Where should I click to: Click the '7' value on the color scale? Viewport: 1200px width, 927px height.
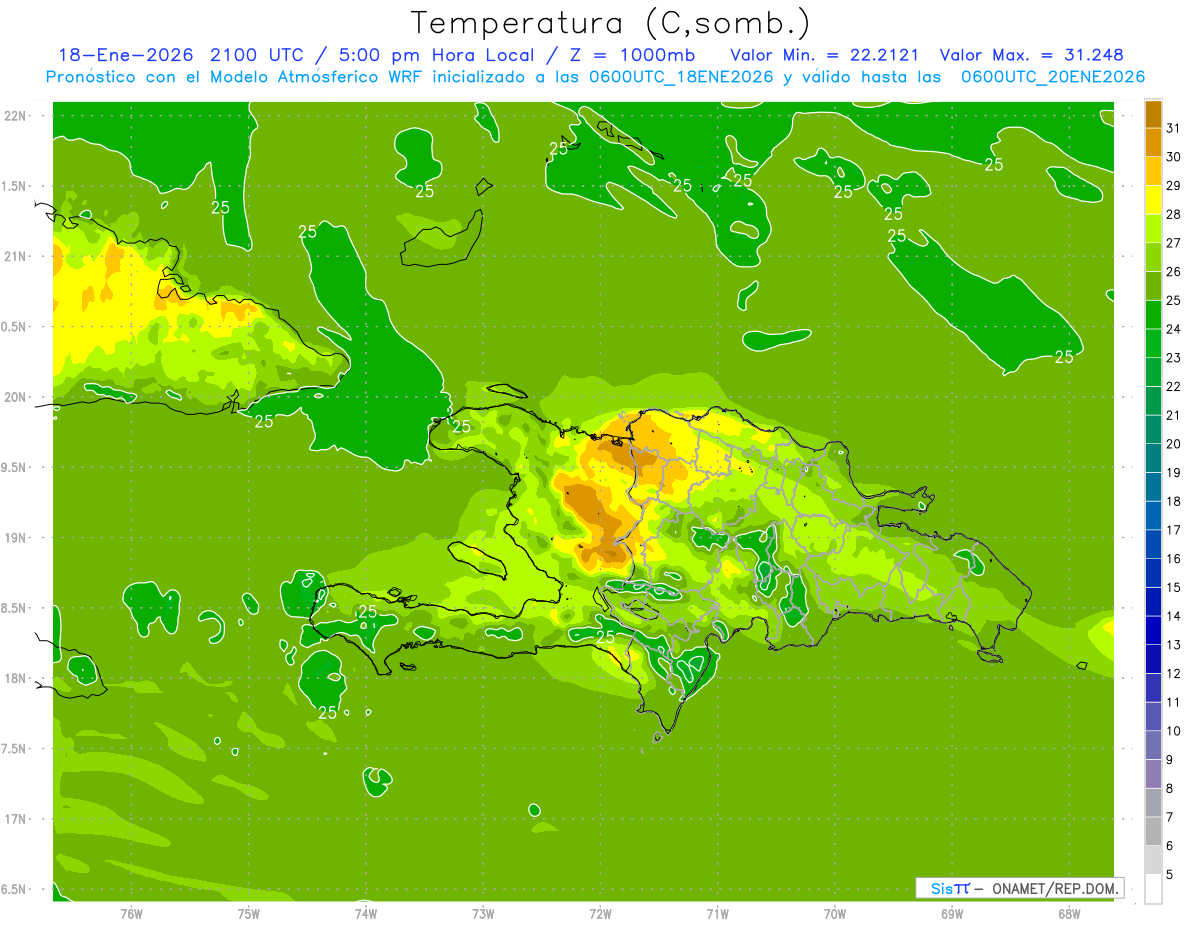[1170, 817]
